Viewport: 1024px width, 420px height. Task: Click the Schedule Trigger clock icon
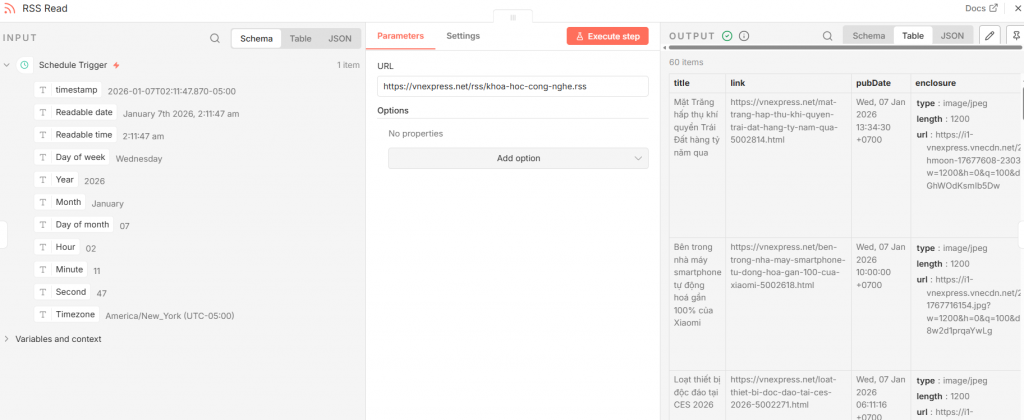coord(24,65)
